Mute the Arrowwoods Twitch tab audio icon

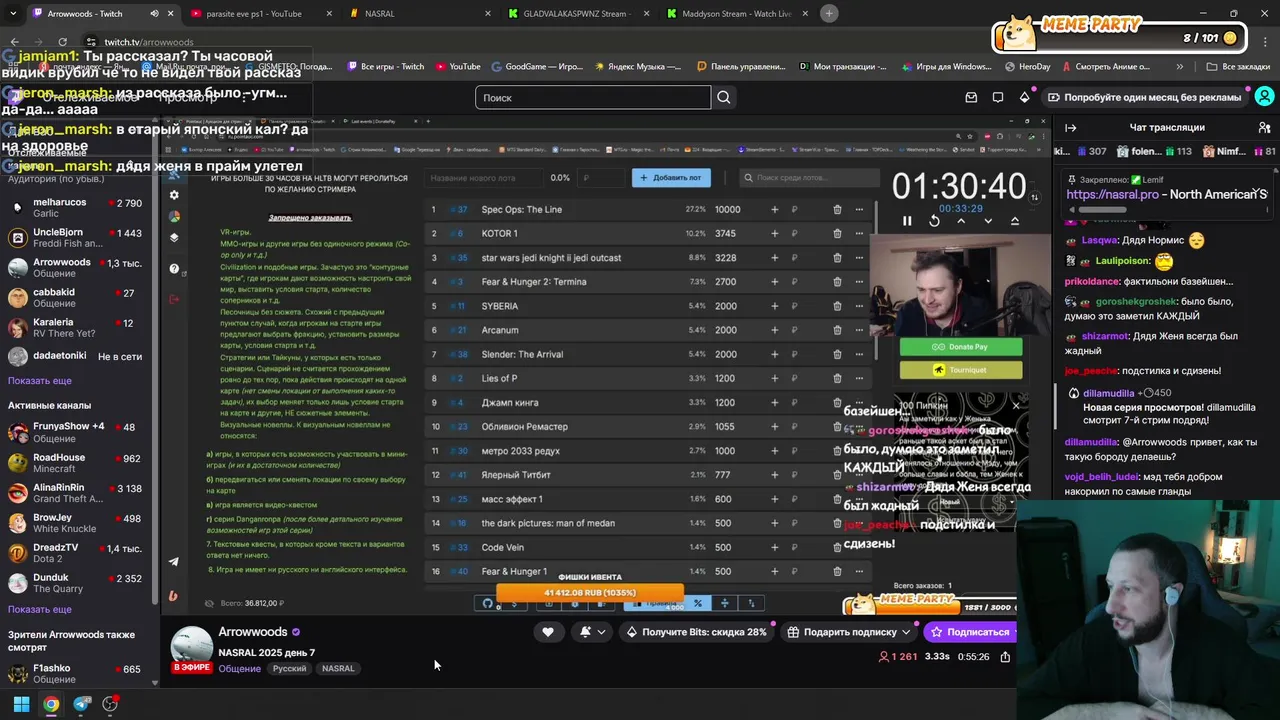154,14
